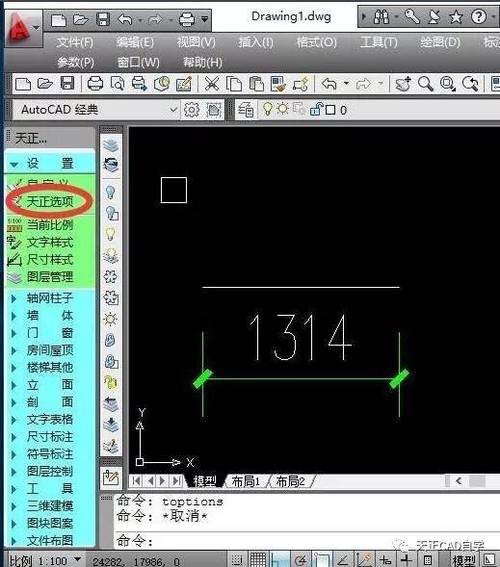Open the 视图(V) menu
This screenshot has width=500, height=567.
pos(196,43)
